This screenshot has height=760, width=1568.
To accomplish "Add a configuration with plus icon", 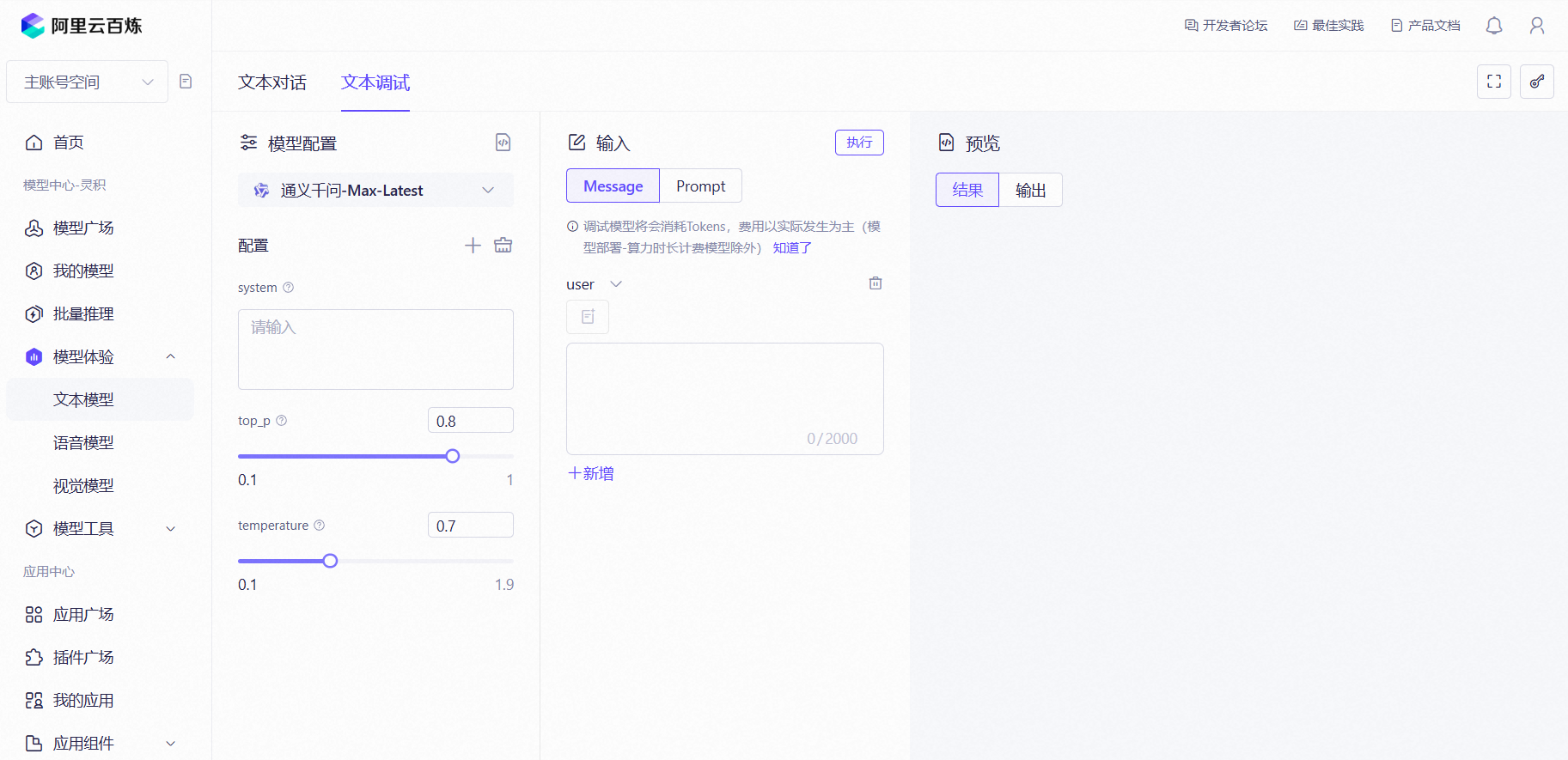I will pyautogui.click(x=473, y=246).
